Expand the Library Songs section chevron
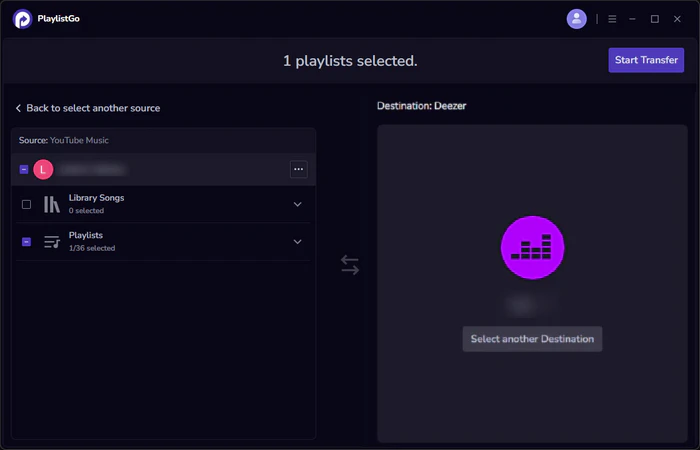 click(297, 204)
